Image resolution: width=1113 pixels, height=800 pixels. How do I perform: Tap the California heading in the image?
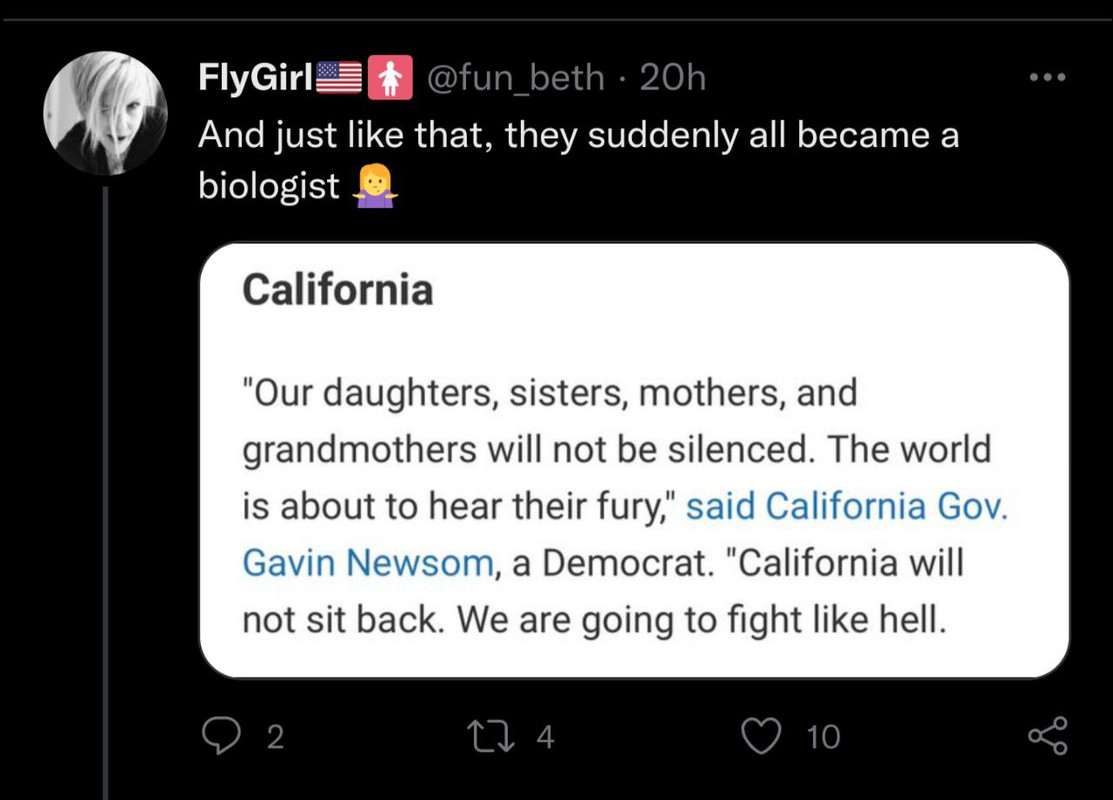337,290
